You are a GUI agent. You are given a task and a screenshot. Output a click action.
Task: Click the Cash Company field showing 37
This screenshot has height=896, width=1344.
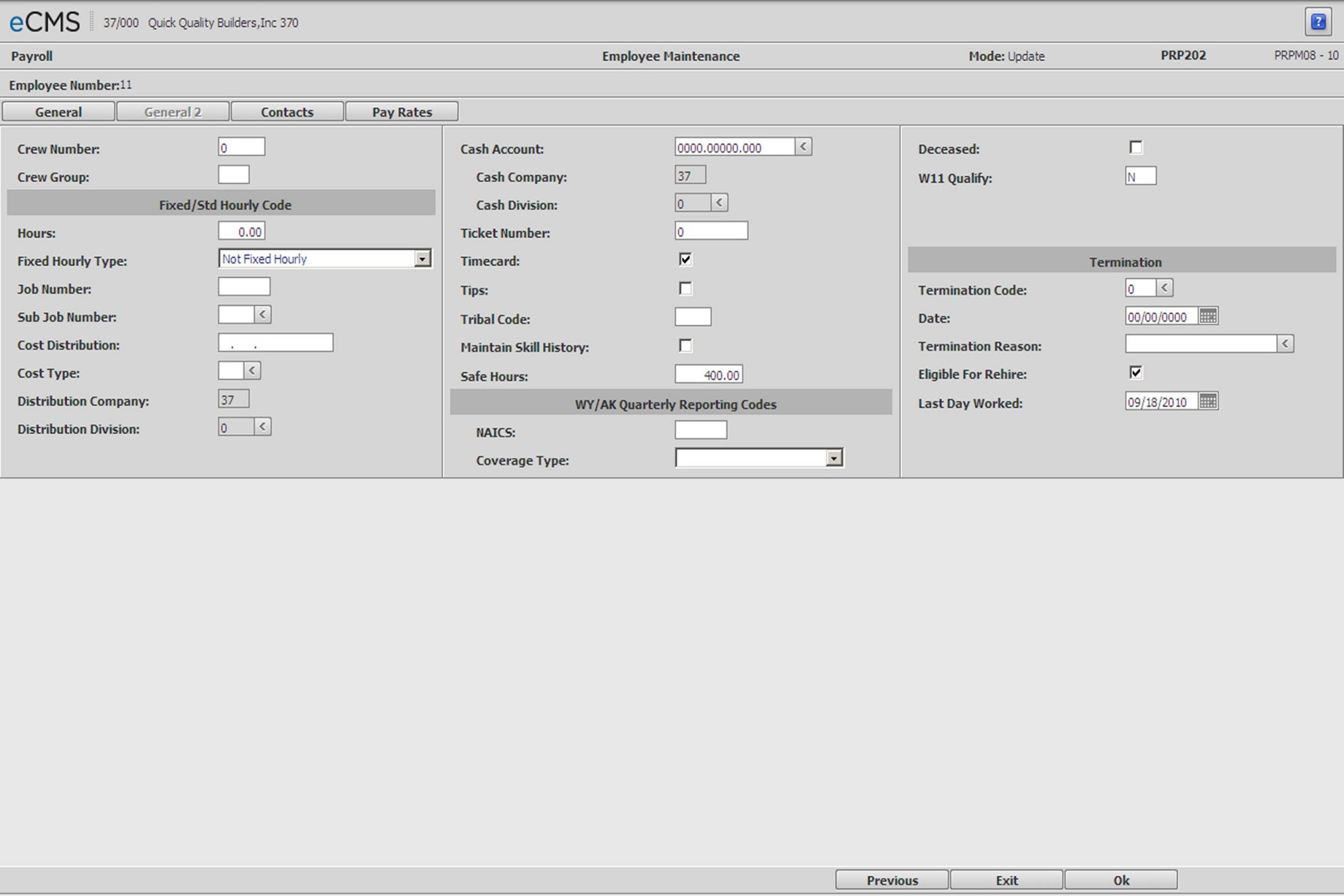coord(690,175)
